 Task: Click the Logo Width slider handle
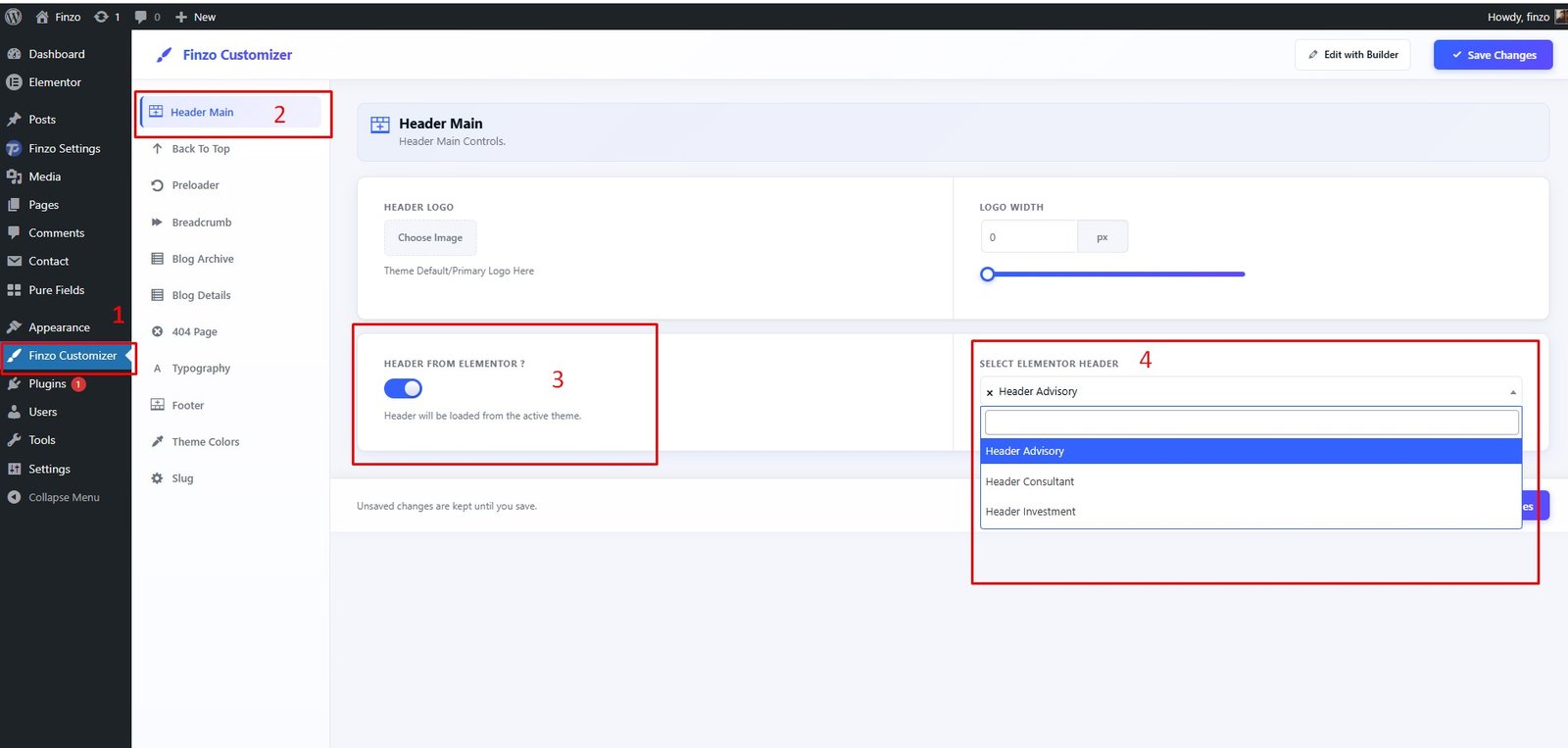point(988,274)
